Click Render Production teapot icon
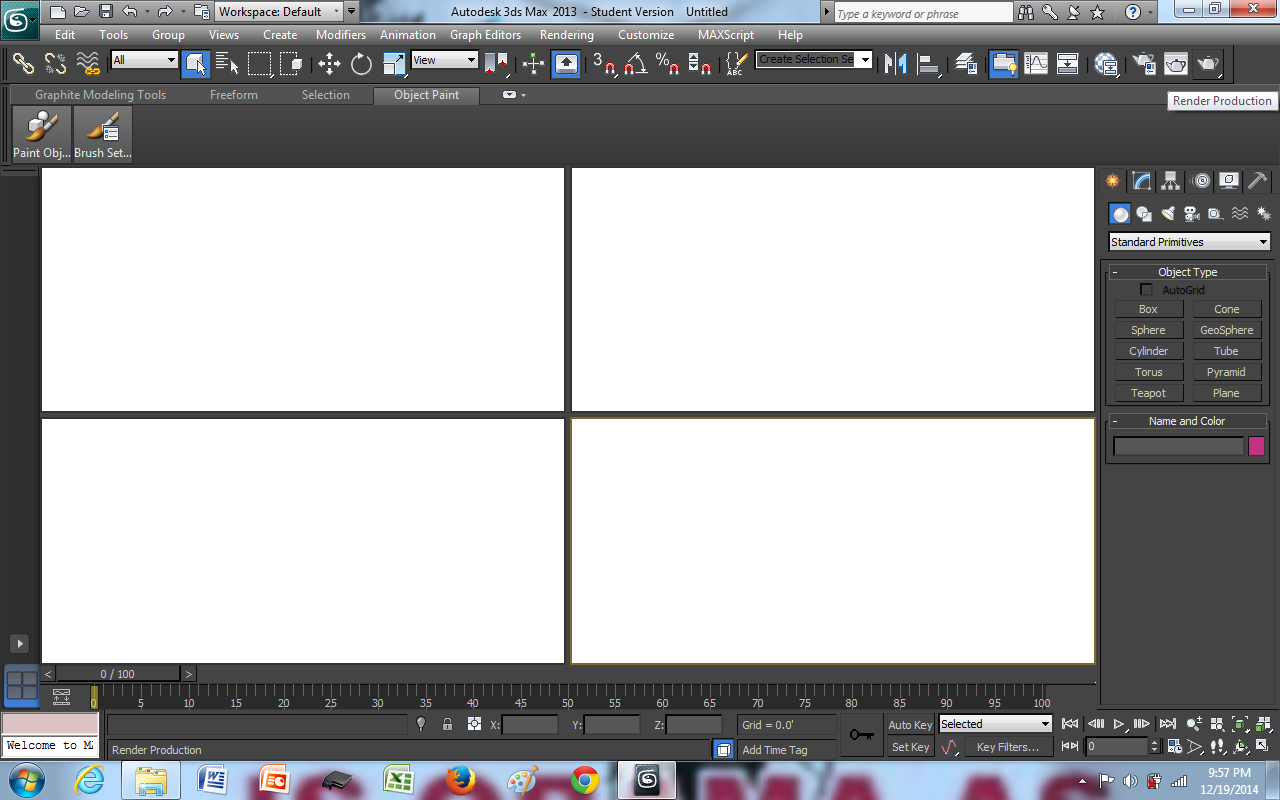 [1209, 64]
